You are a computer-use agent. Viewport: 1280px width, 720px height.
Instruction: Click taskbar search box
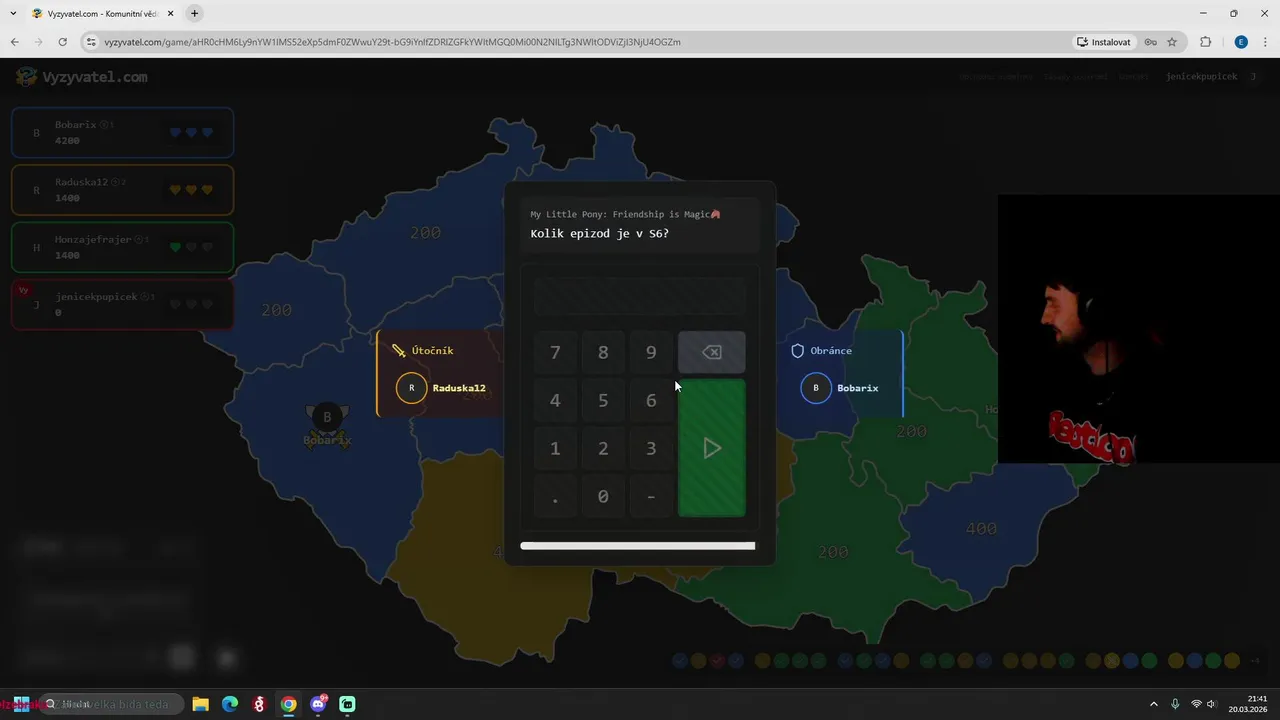pyautogui.click(x=112, y=704)
